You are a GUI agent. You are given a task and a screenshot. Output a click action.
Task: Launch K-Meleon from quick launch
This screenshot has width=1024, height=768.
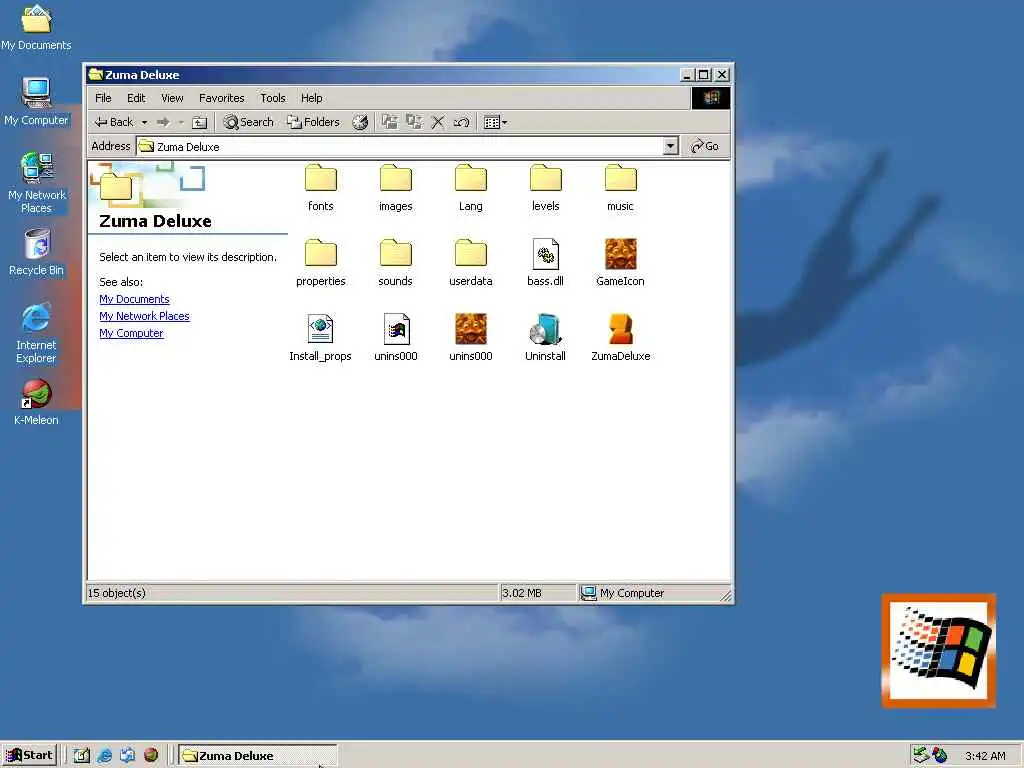[151, 756]
